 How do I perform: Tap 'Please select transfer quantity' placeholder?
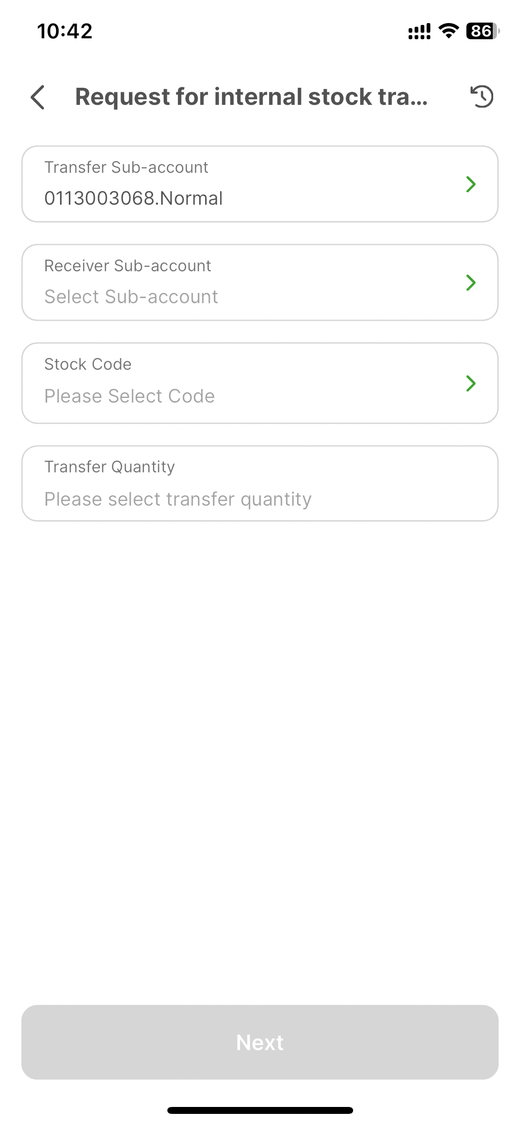click(x=178, y=499)
